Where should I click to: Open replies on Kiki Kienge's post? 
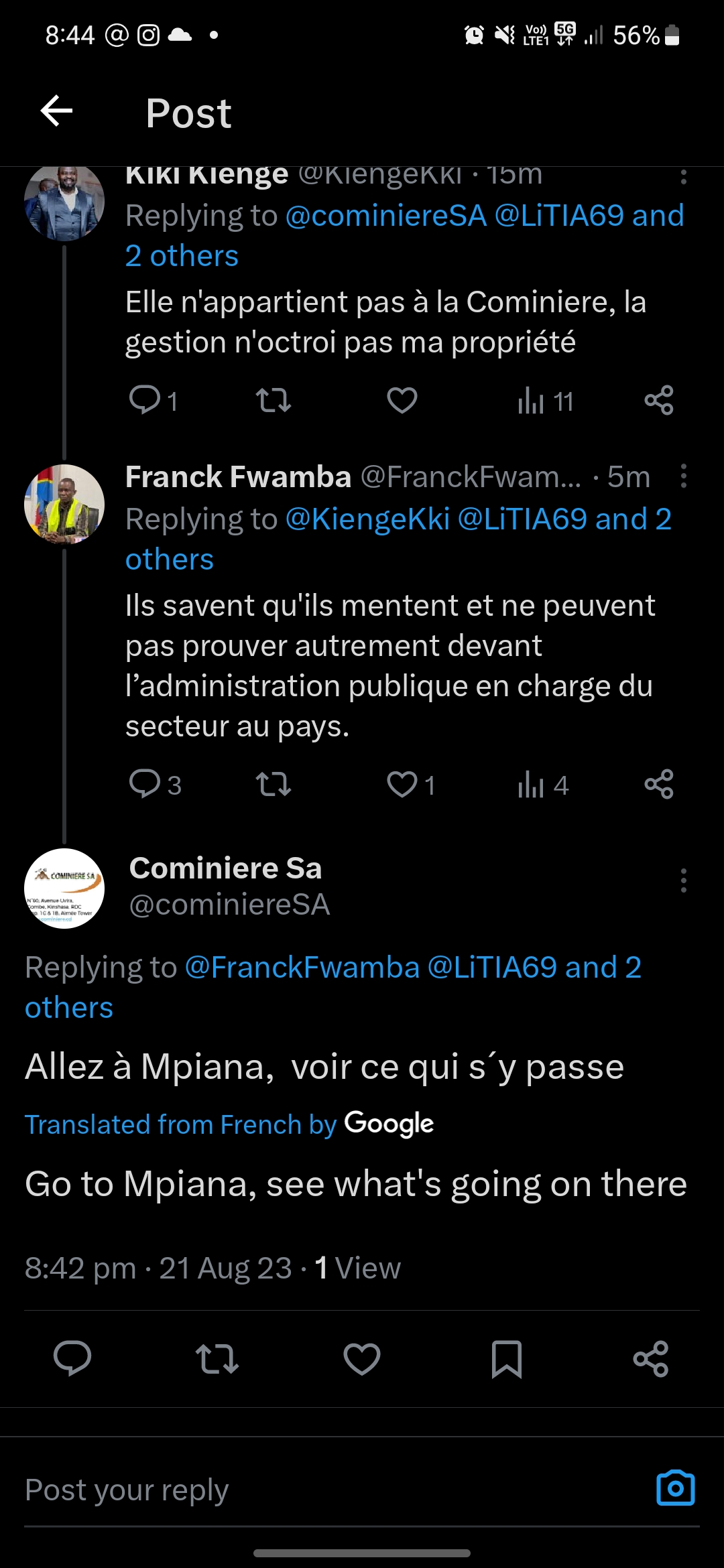tap(145, 401)
